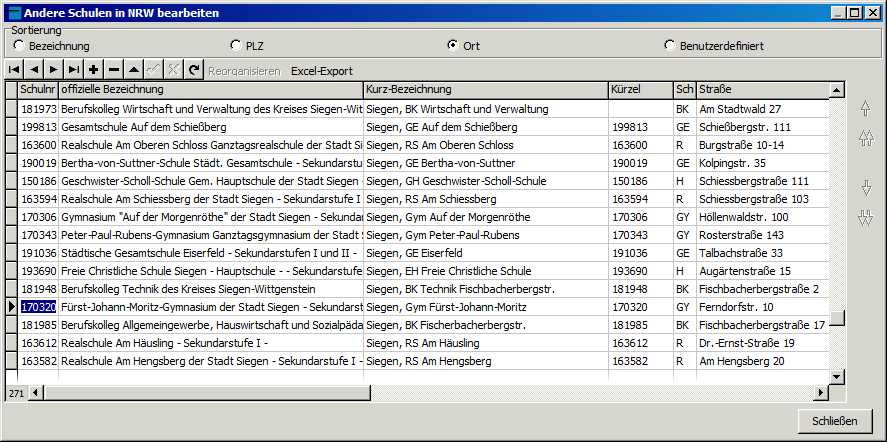
Task: Jump to the last record
Action: point(74,71)
